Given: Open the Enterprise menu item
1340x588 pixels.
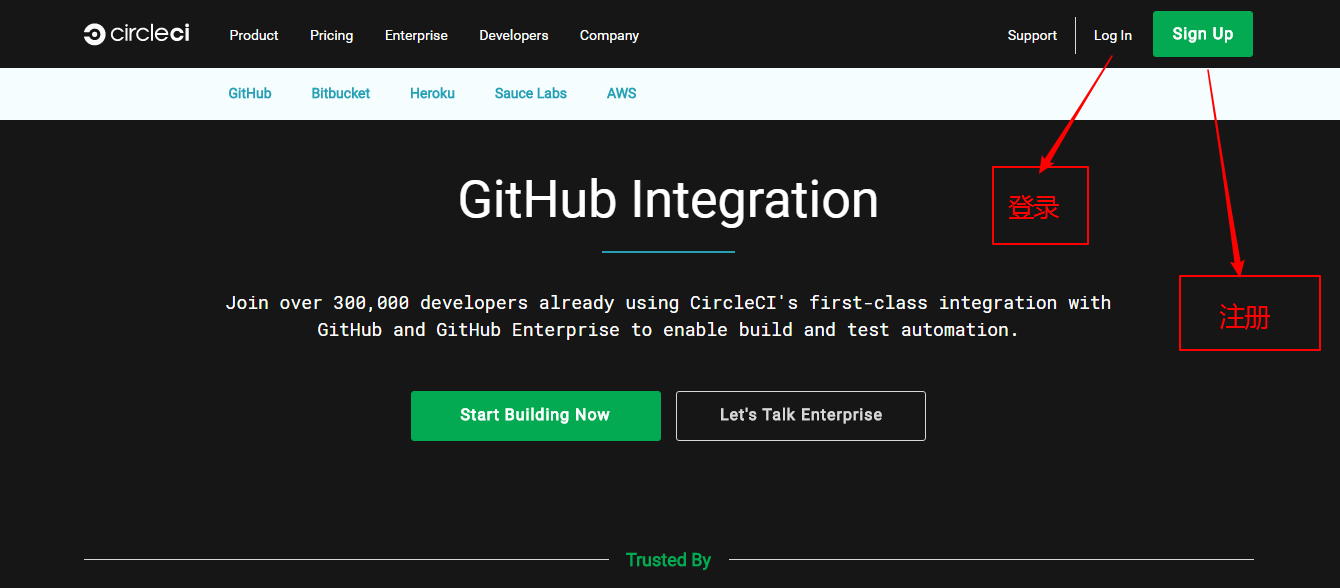Looking at the screenshot, I should 416,35.
